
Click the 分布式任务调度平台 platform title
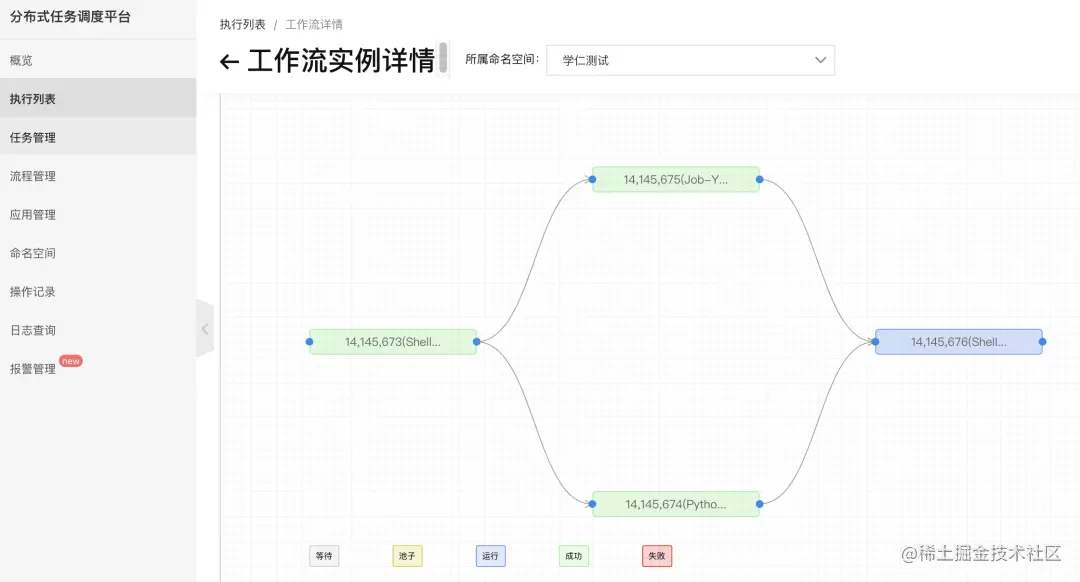pos(70,17)
